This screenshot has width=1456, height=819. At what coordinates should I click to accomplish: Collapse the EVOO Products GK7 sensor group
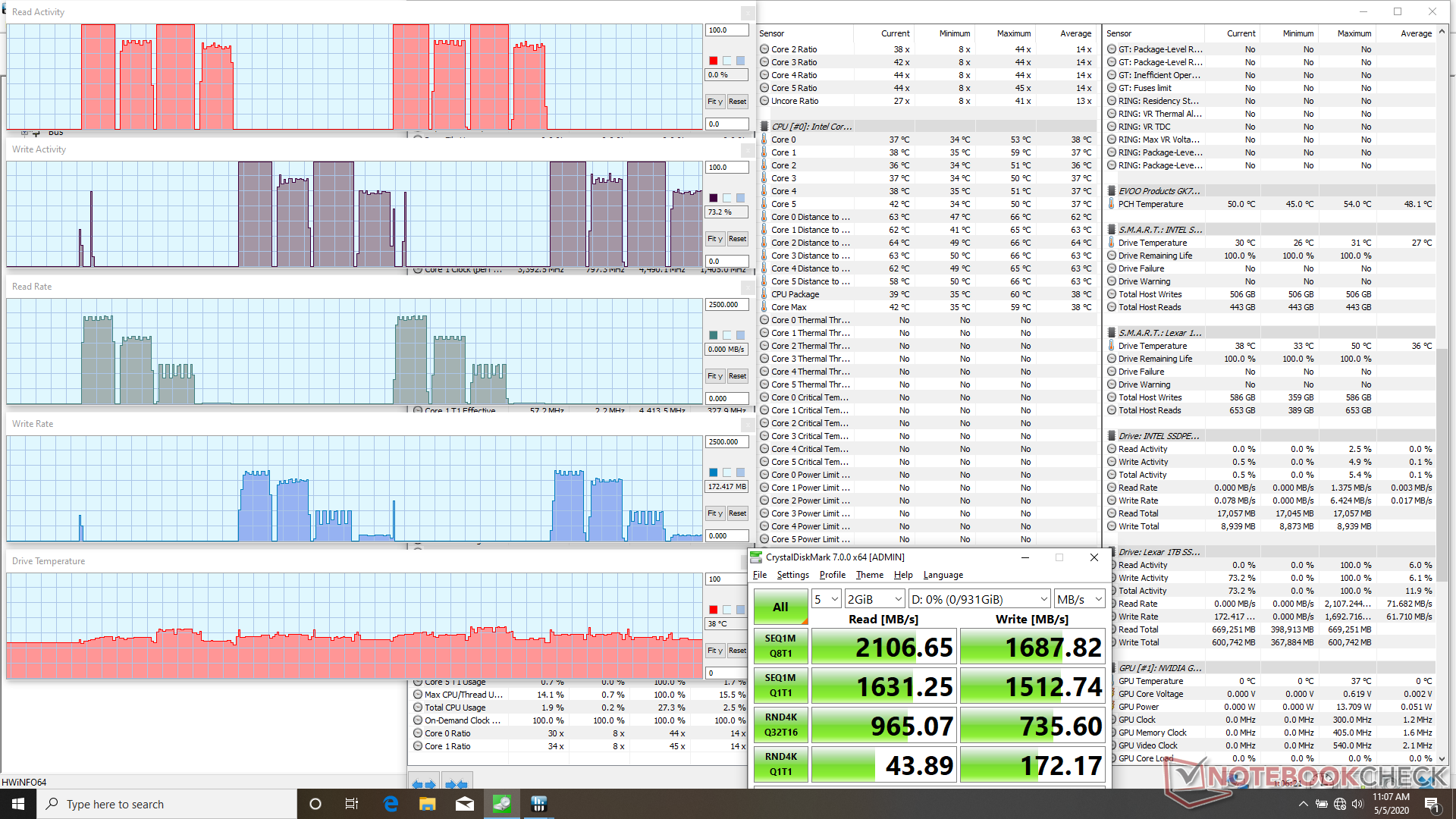(x=1111, y=191)
